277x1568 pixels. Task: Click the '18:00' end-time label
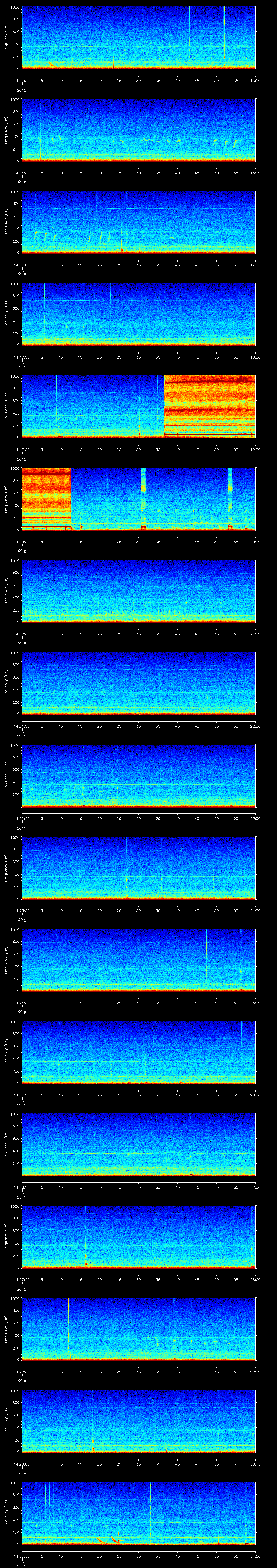coord(256,357)
